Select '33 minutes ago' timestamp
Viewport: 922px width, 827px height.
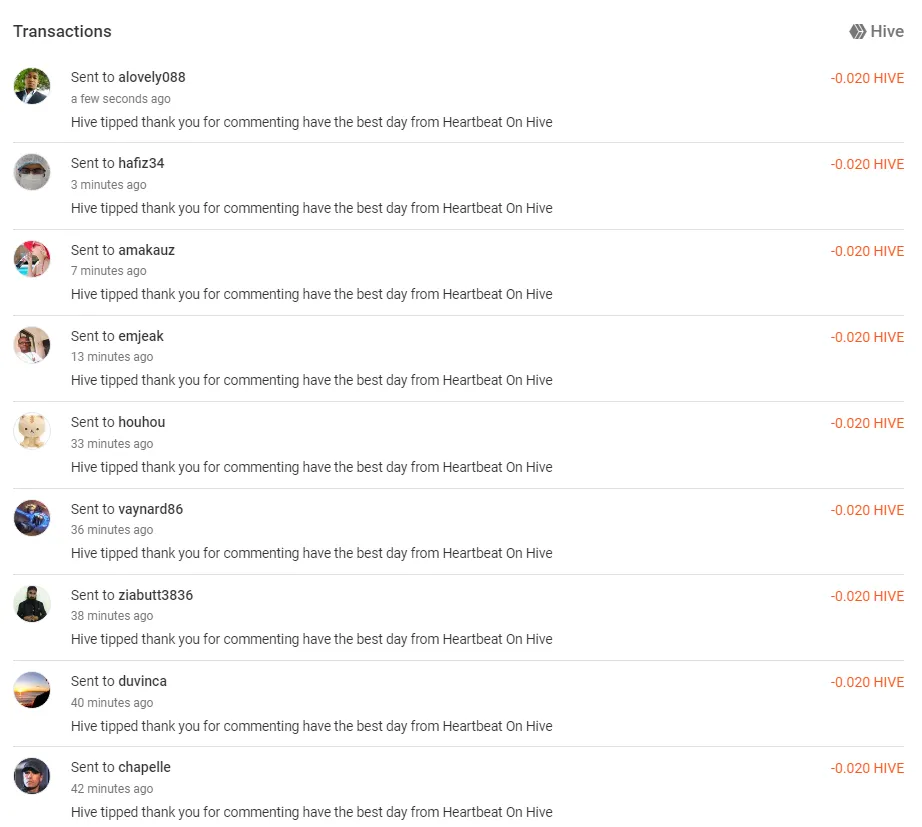tap(112, 443)
